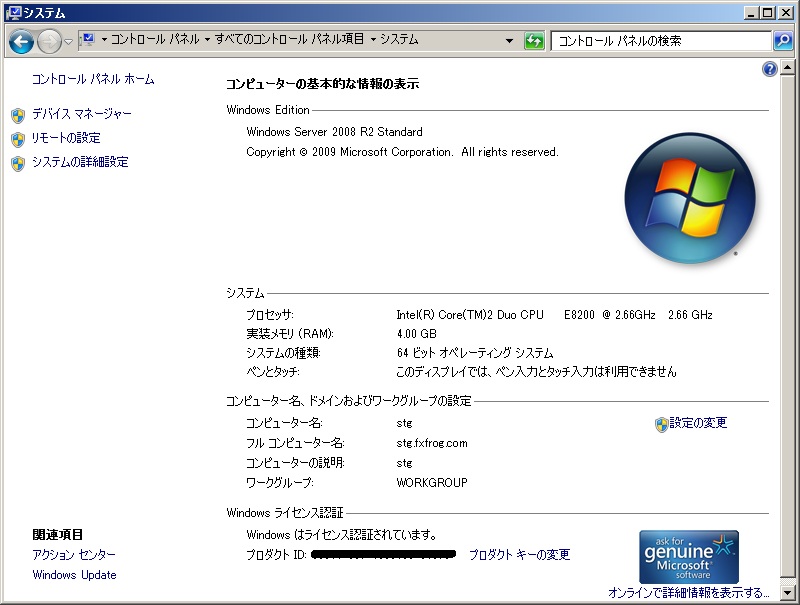The height and width of the screenshot is (605, 800).
Task: Click the ask for genuine Microsoft software badge
Action: click(x=689, y=556)
